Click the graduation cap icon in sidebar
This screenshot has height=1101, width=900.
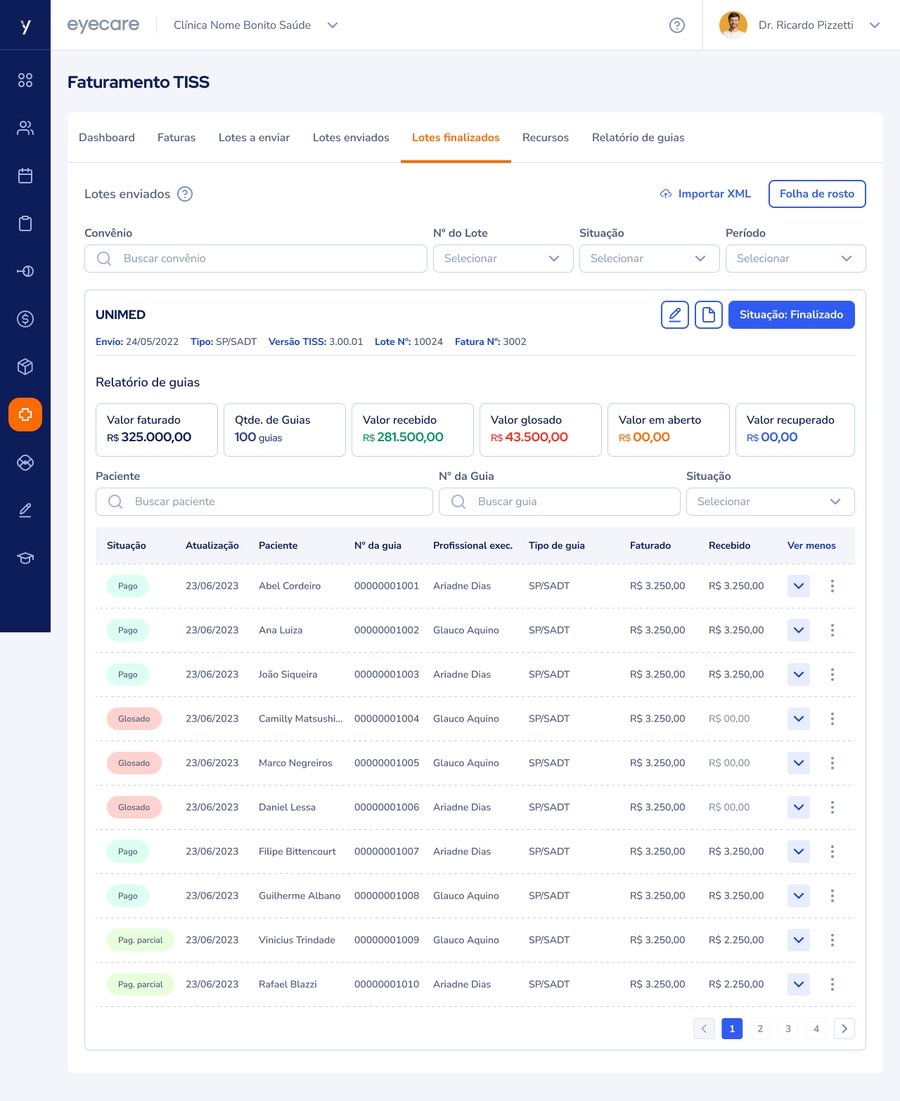click(x=25, y=558)
